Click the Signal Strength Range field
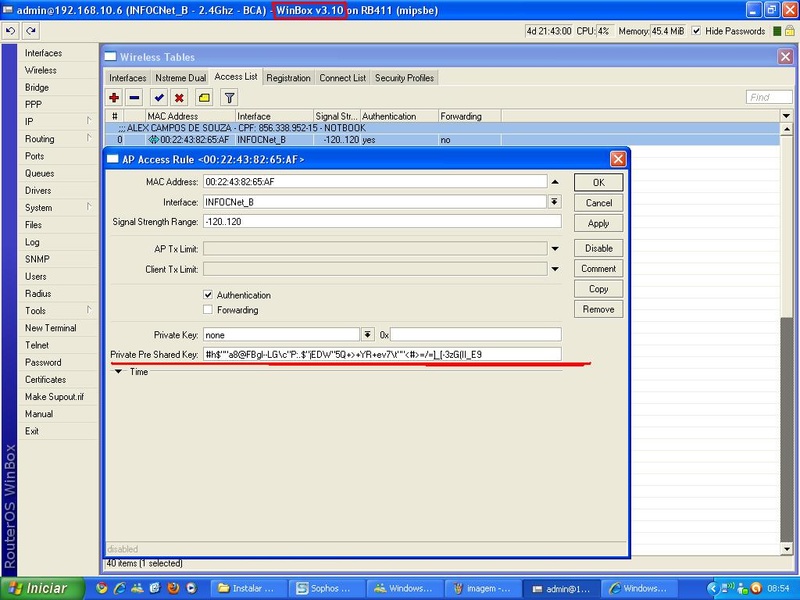Viewport: 800px width, 600px height. point(382,221)
